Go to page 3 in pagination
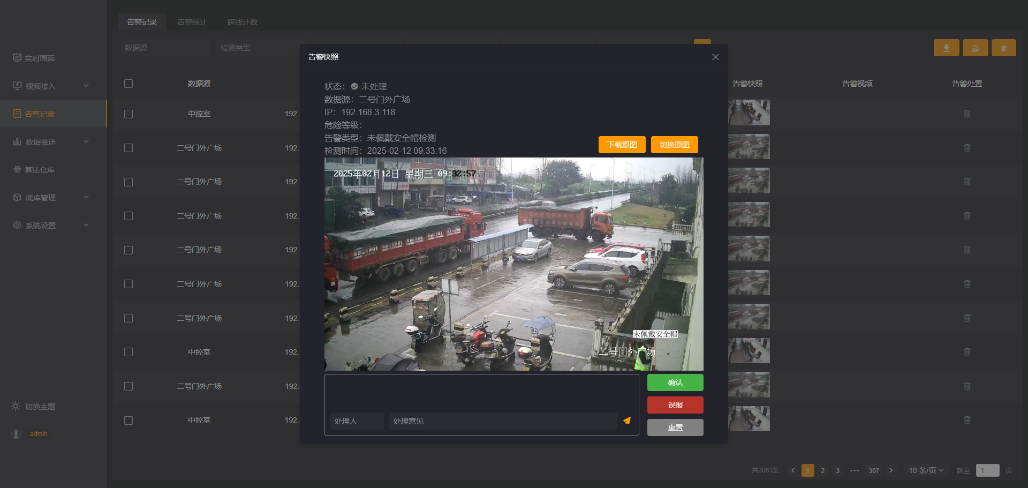This screenshot has width=1028, height=488. tap(837, 470)
